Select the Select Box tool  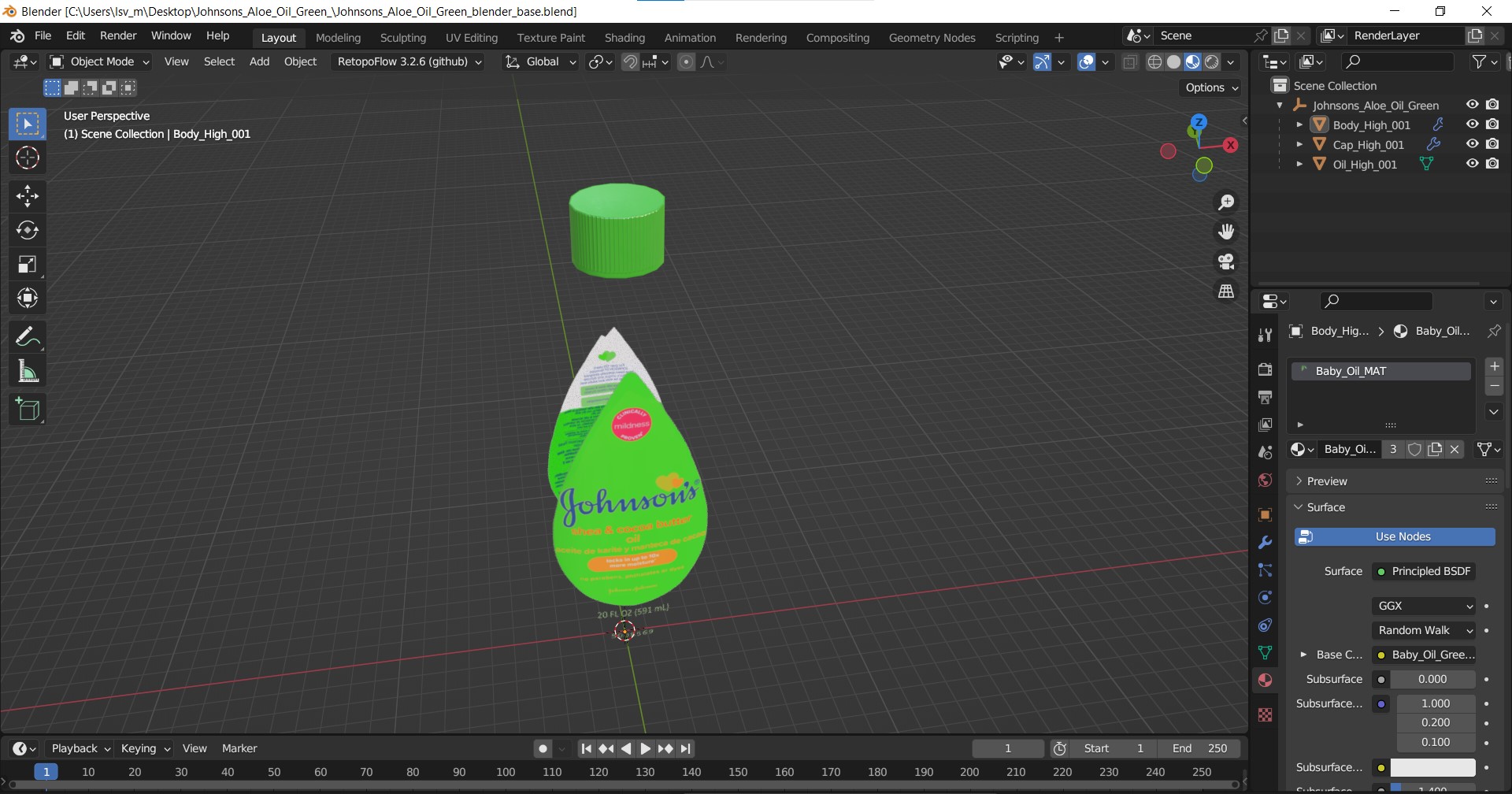[x=28, y=124]
